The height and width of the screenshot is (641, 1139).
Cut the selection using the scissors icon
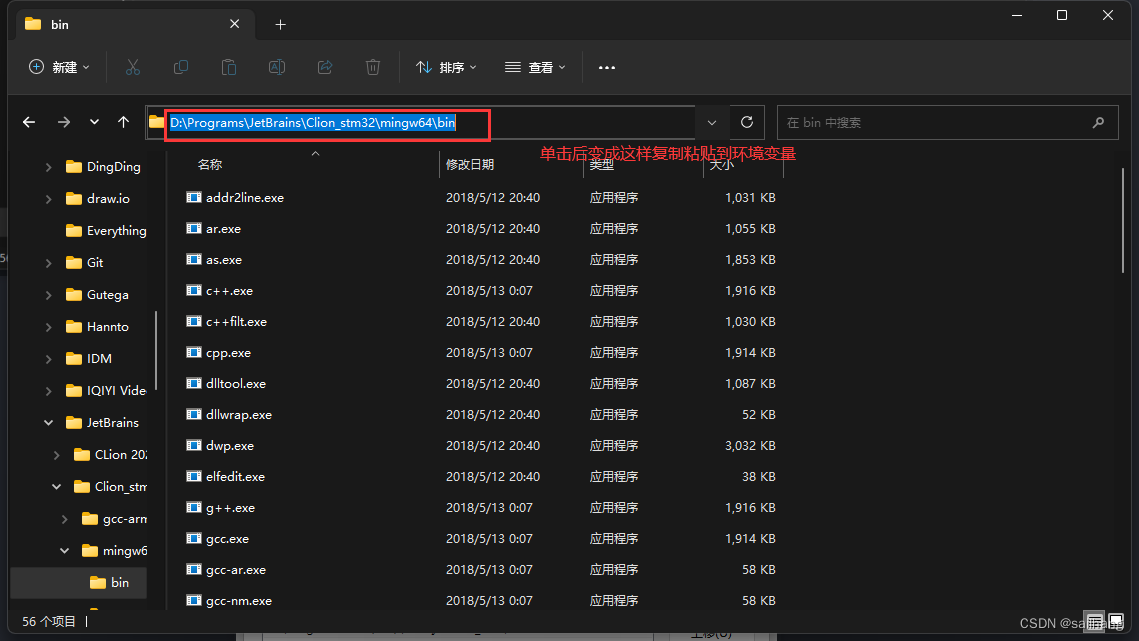coord(133,67)
